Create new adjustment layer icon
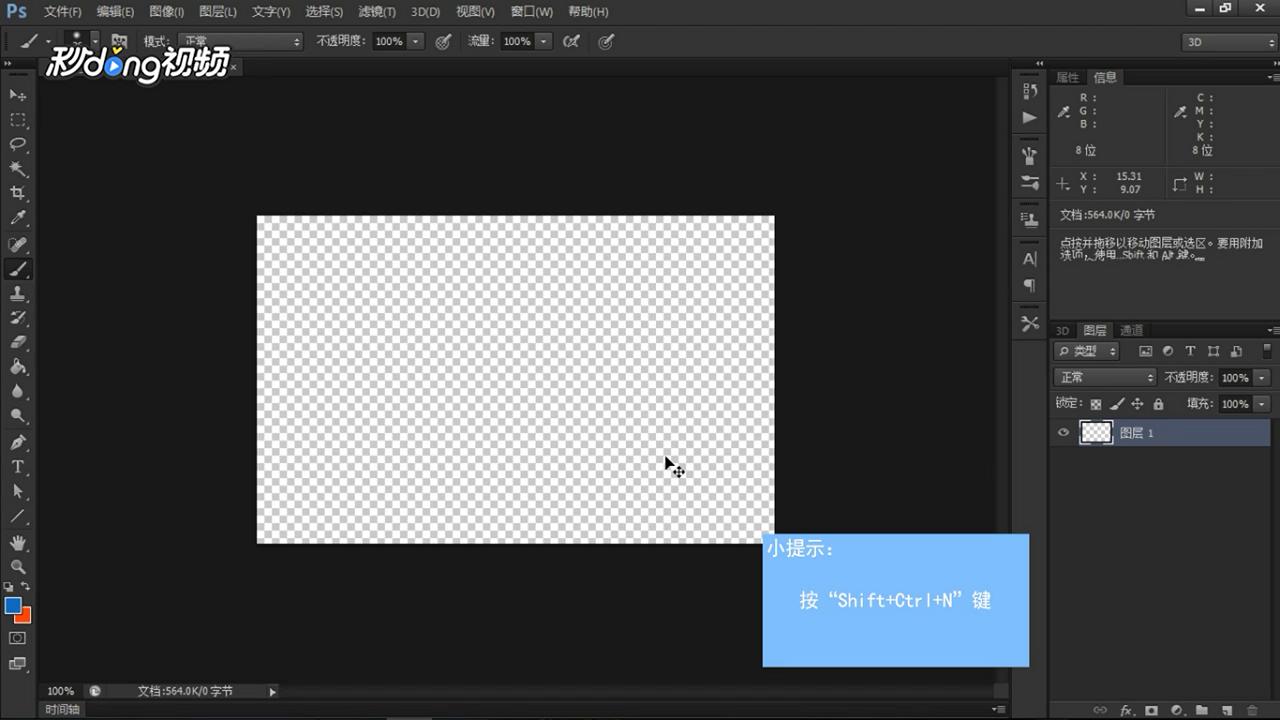1280x720 pixels. click(x=1176, y=710)
